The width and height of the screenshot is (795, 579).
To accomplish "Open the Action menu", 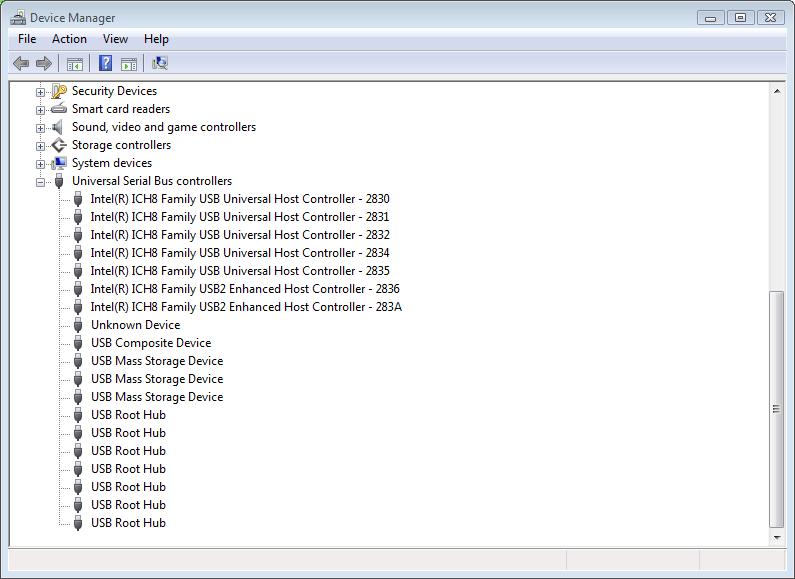I will coord(69,39).
